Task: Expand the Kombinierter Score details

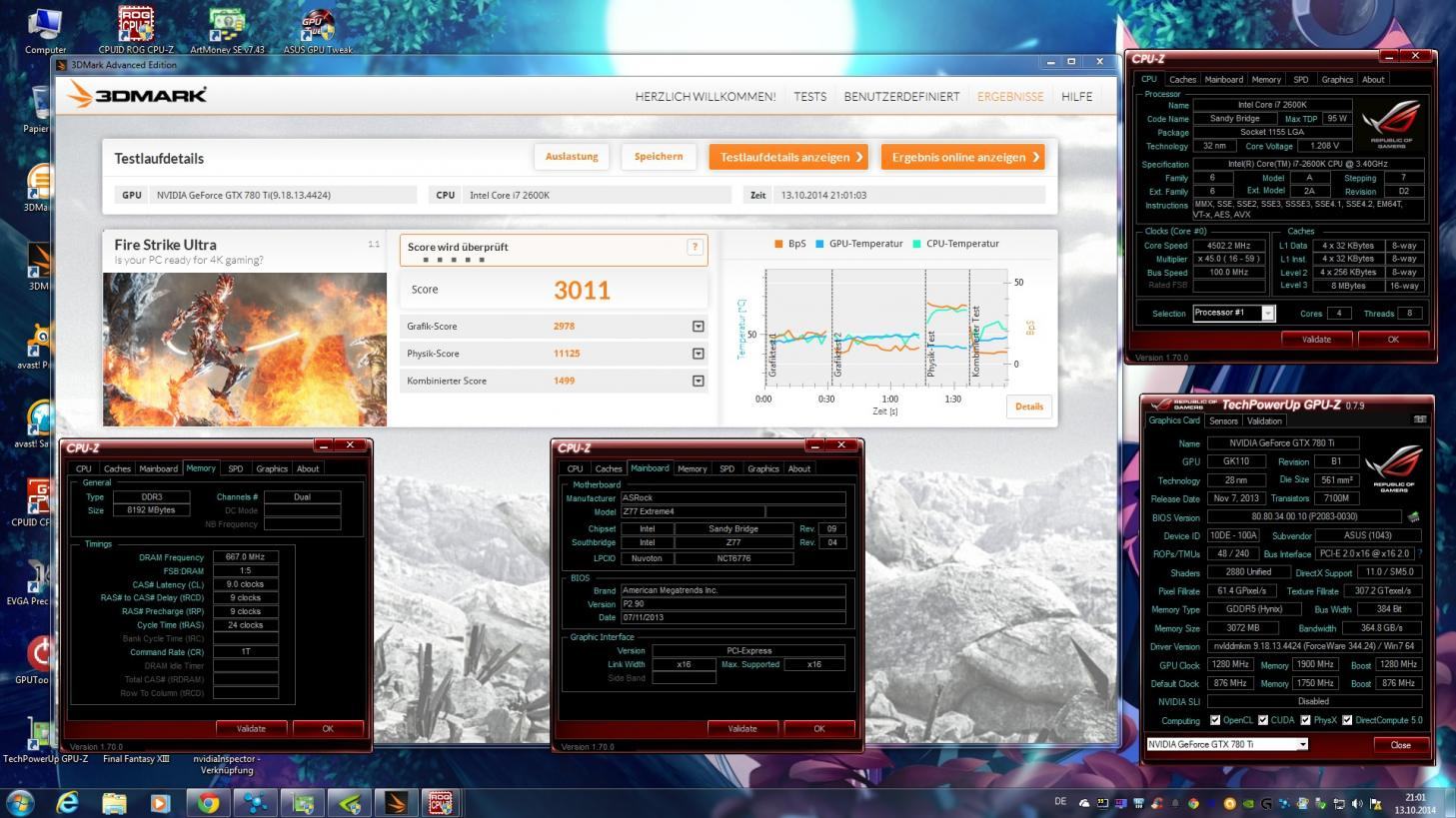Action: (x=698, y=381)
